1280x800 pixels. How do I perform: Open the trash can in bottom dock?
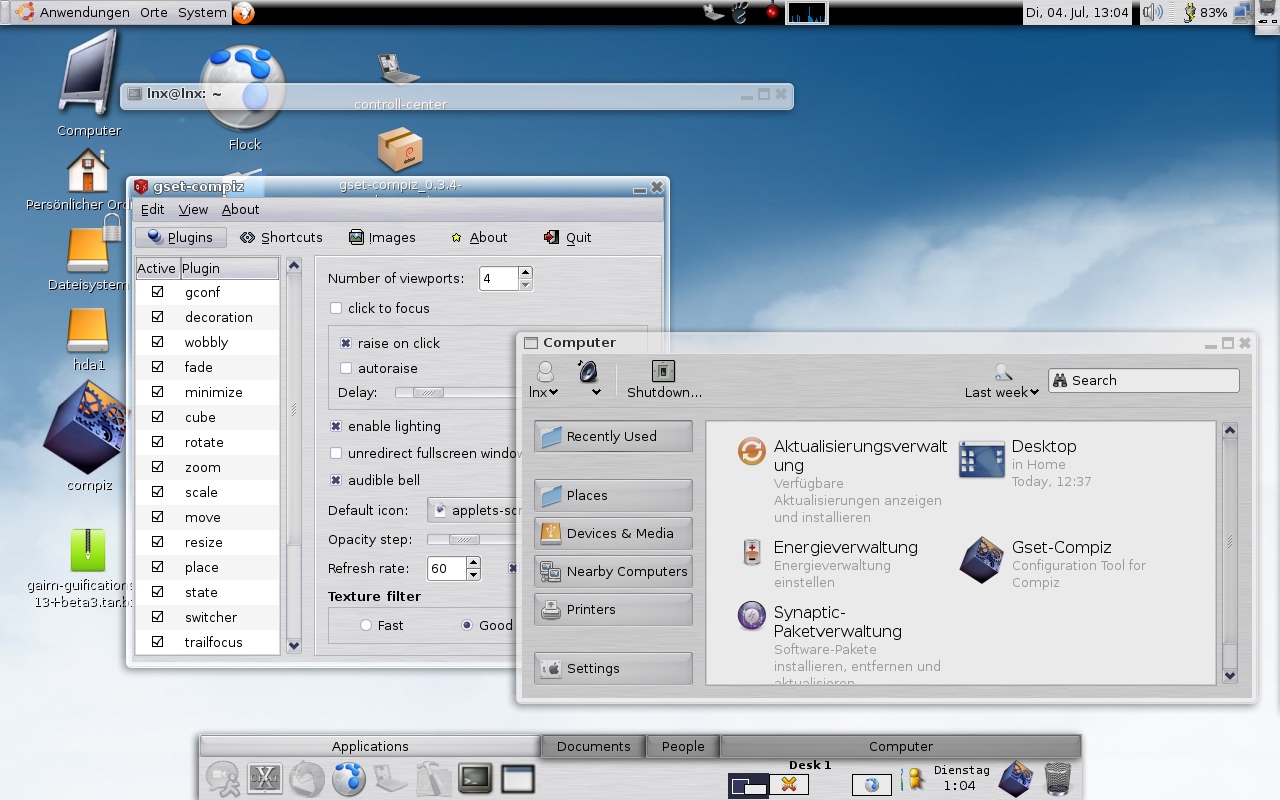(x=1058, y=778)
